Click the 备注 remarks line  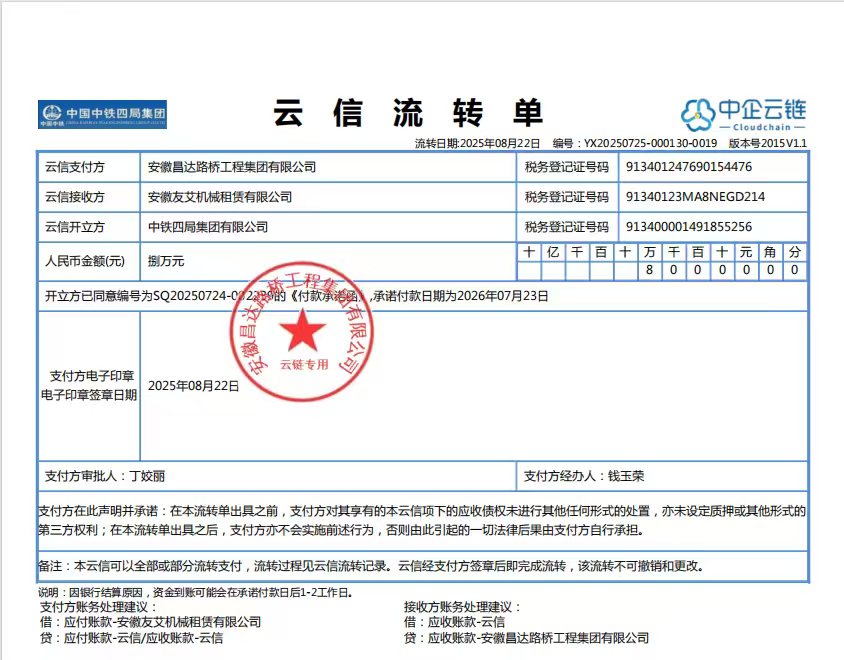click(371, 566)
